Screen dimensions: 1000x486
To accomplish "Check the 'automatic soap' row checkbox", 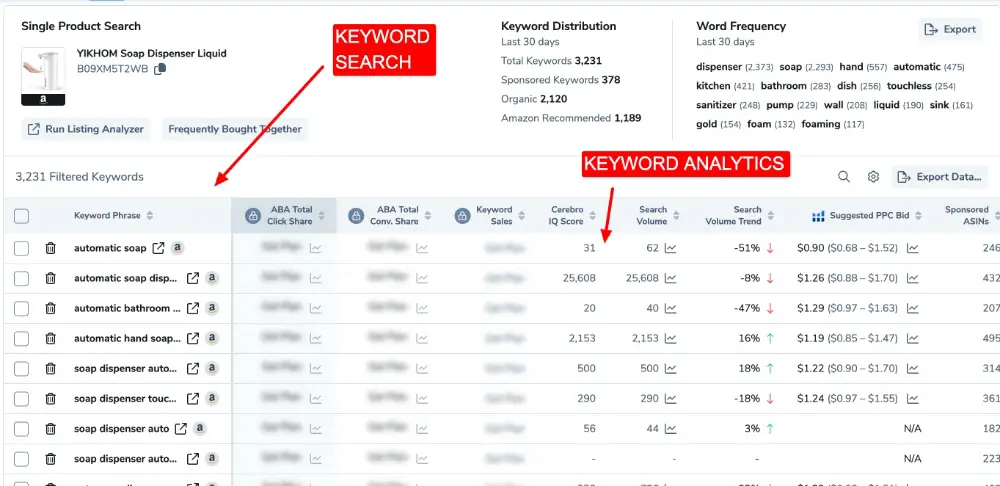I will coord(22,248).
